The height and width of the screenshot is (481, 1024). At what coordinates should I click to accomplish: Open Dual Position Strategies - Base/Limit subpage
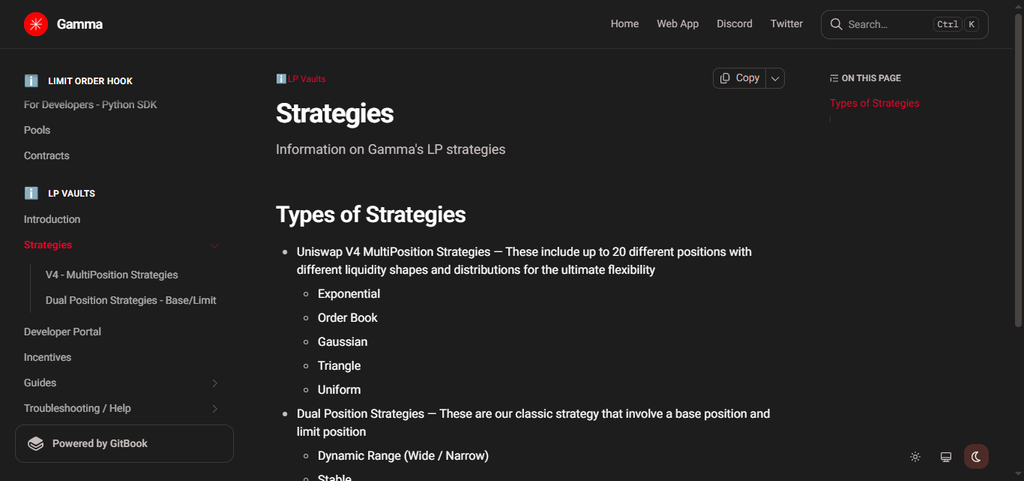(x=131, y=301)
